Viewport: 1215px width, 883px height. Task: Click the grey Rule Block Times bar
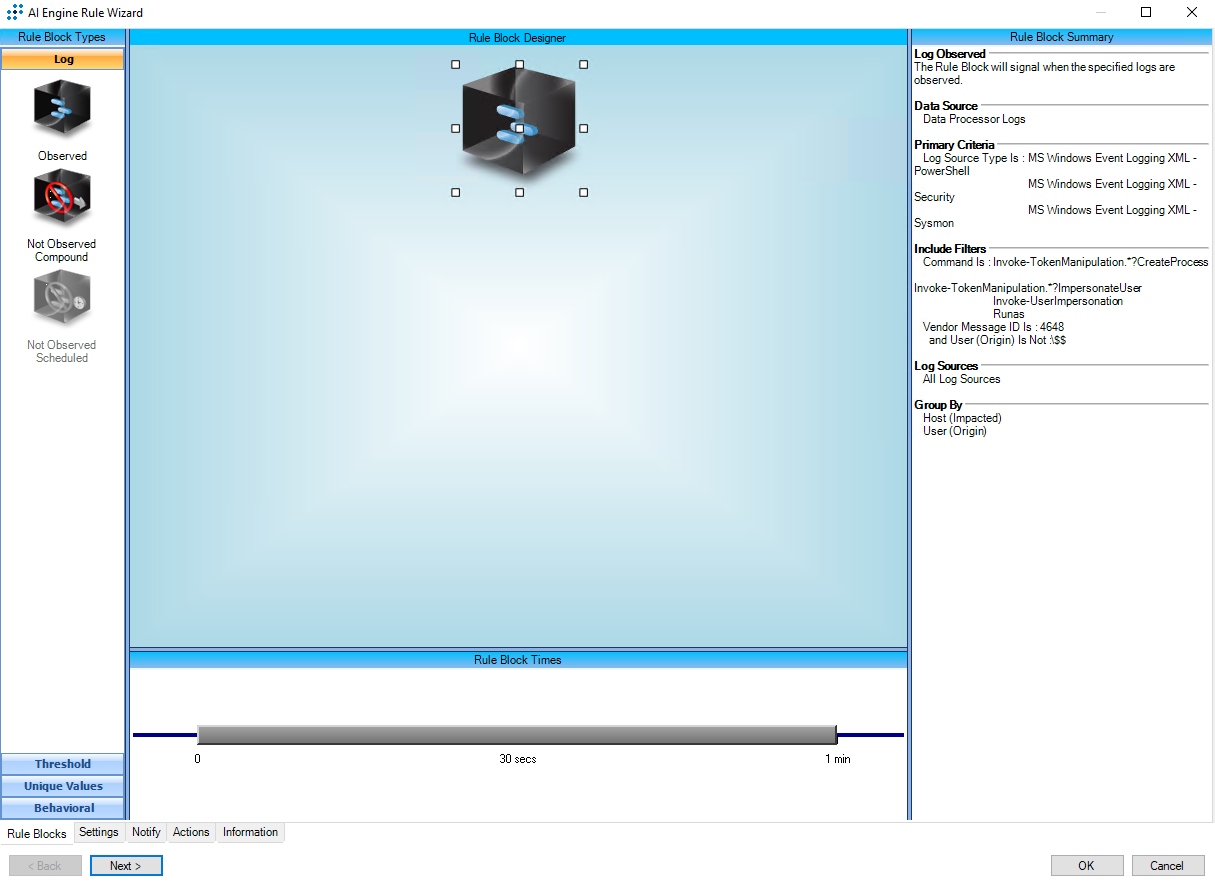[x=517, y=735]
